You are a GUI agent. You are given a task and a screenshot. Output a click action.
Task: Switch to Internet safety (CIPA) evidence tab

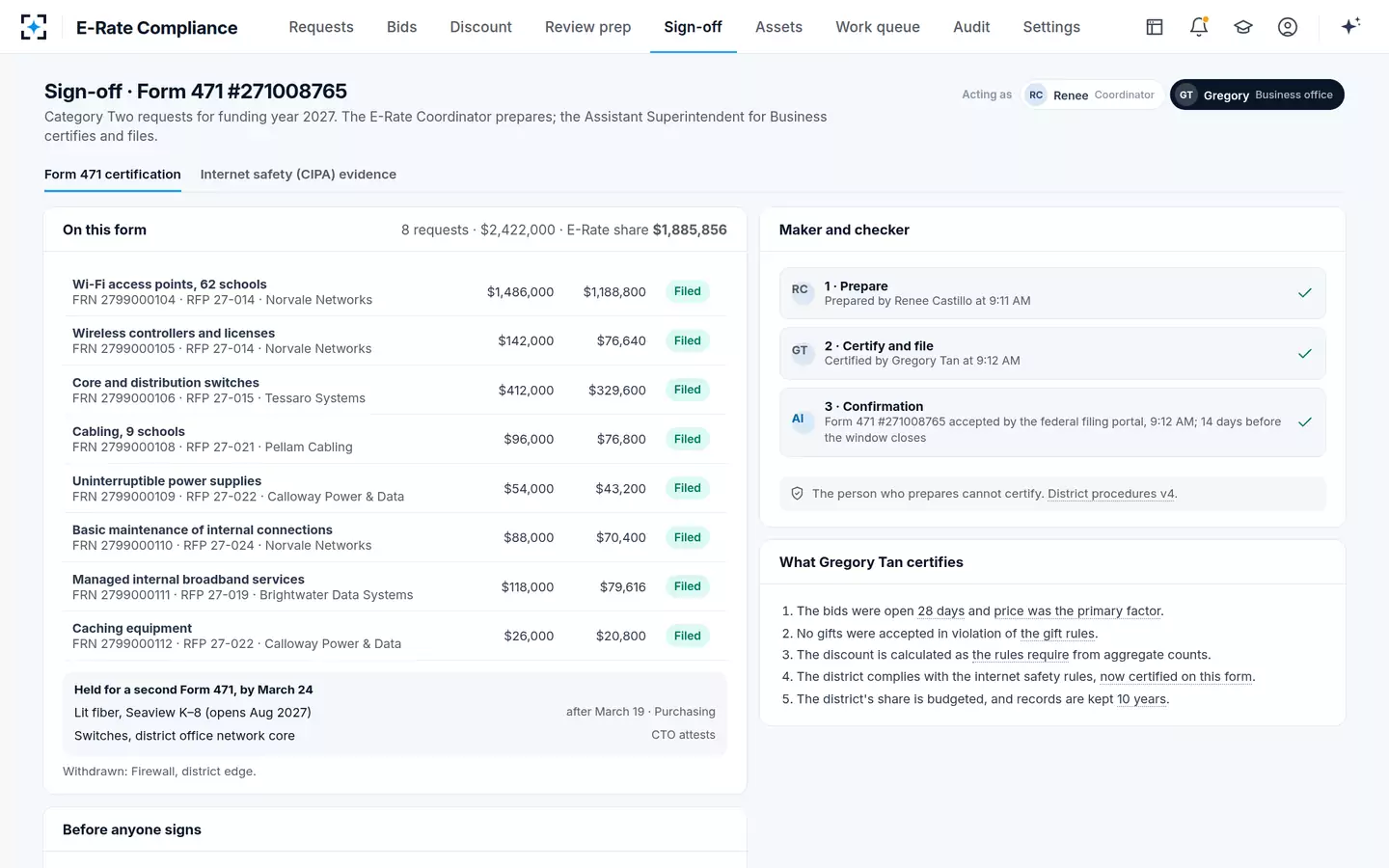[x=298, y=175]
